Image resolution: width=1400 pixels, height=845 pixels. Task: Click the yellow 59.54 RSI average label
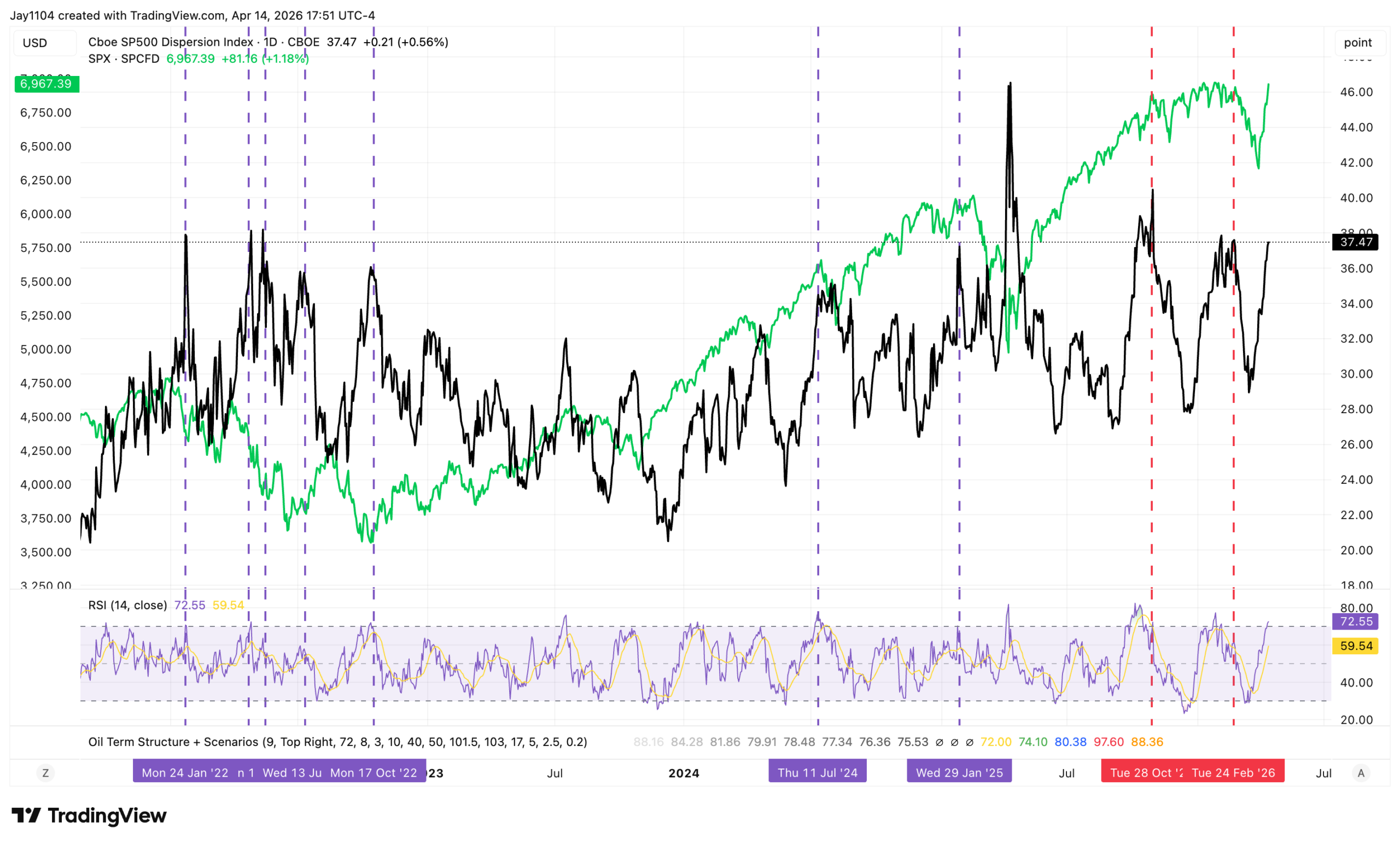[1356, 646]
